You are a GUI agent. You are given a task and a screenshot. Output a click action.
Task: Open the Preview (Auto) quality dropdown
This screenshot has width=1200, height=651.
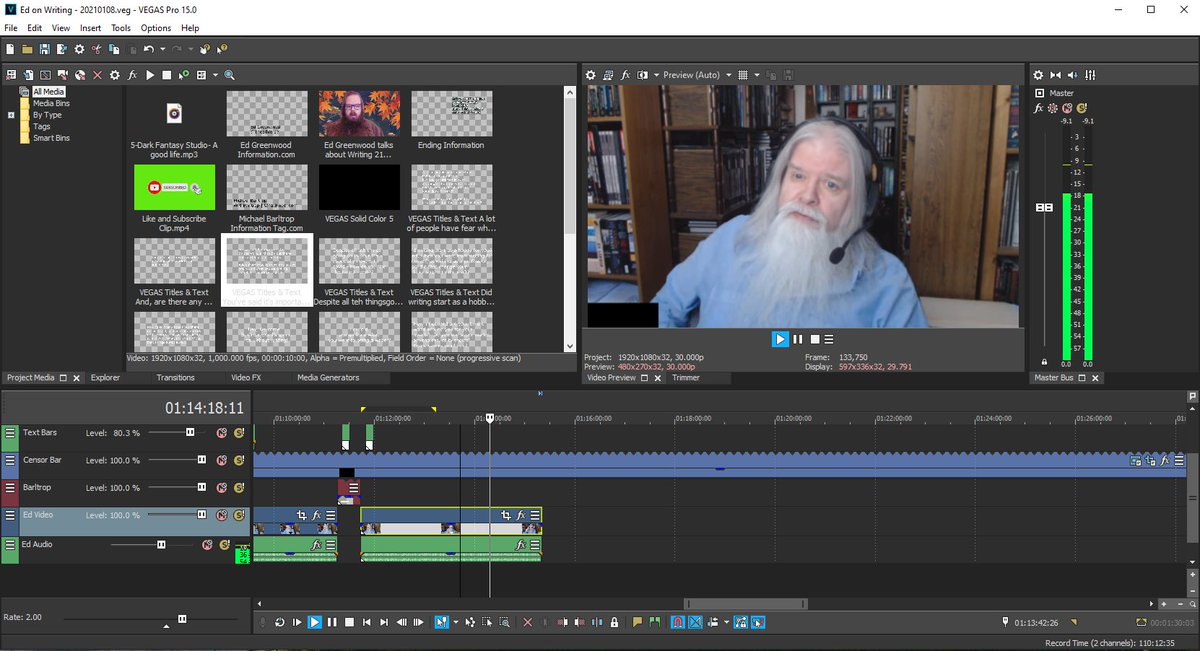coord(729,75)
